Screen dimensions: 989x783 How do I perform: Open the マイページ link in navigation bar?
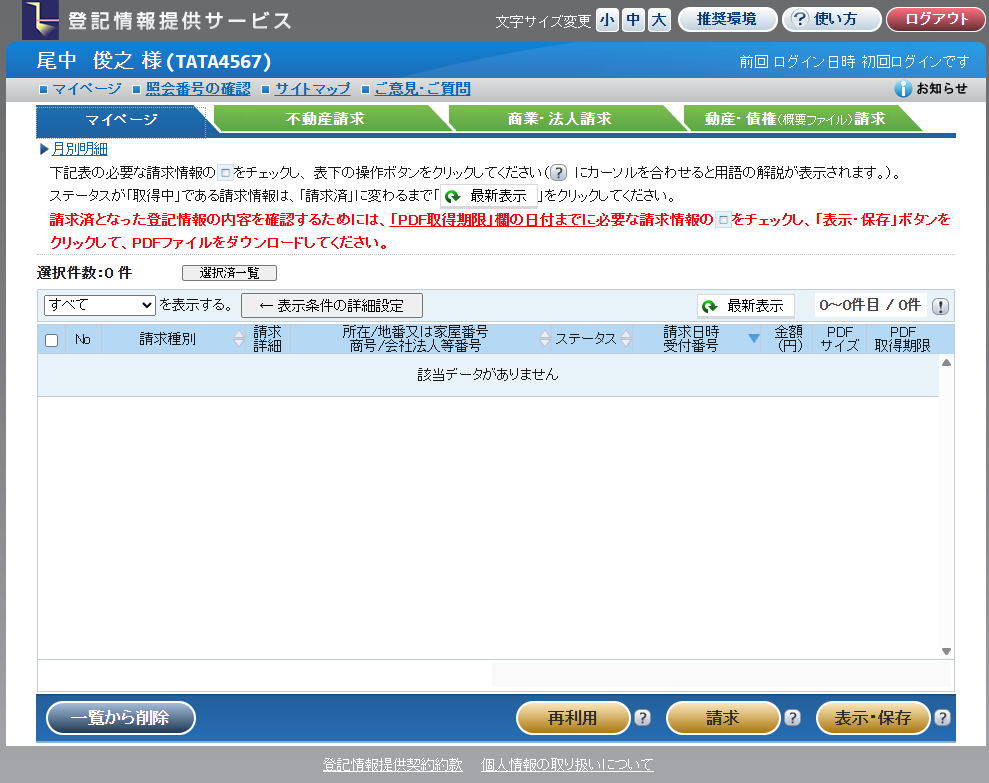(87, 89)
